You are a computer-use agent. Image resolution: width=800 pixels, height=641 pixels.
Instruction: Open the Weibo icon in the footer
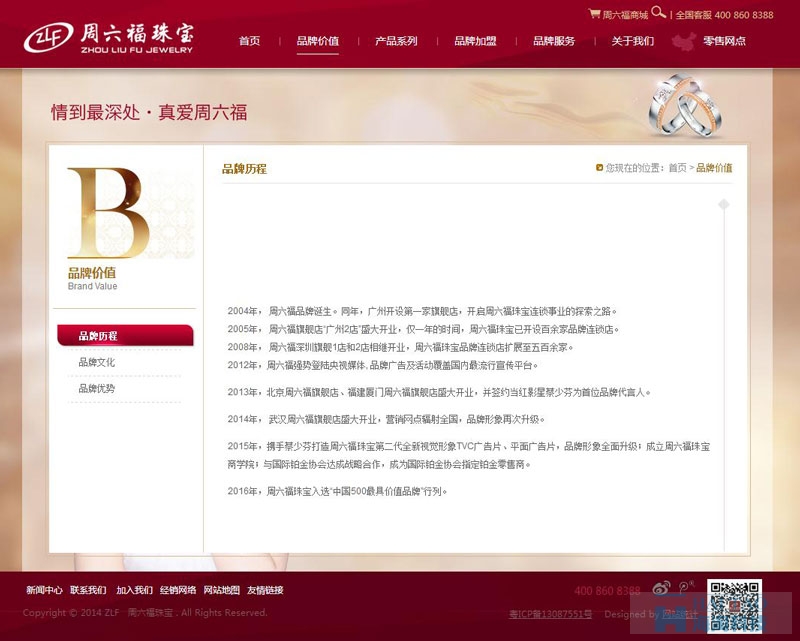tap(661, 588)
